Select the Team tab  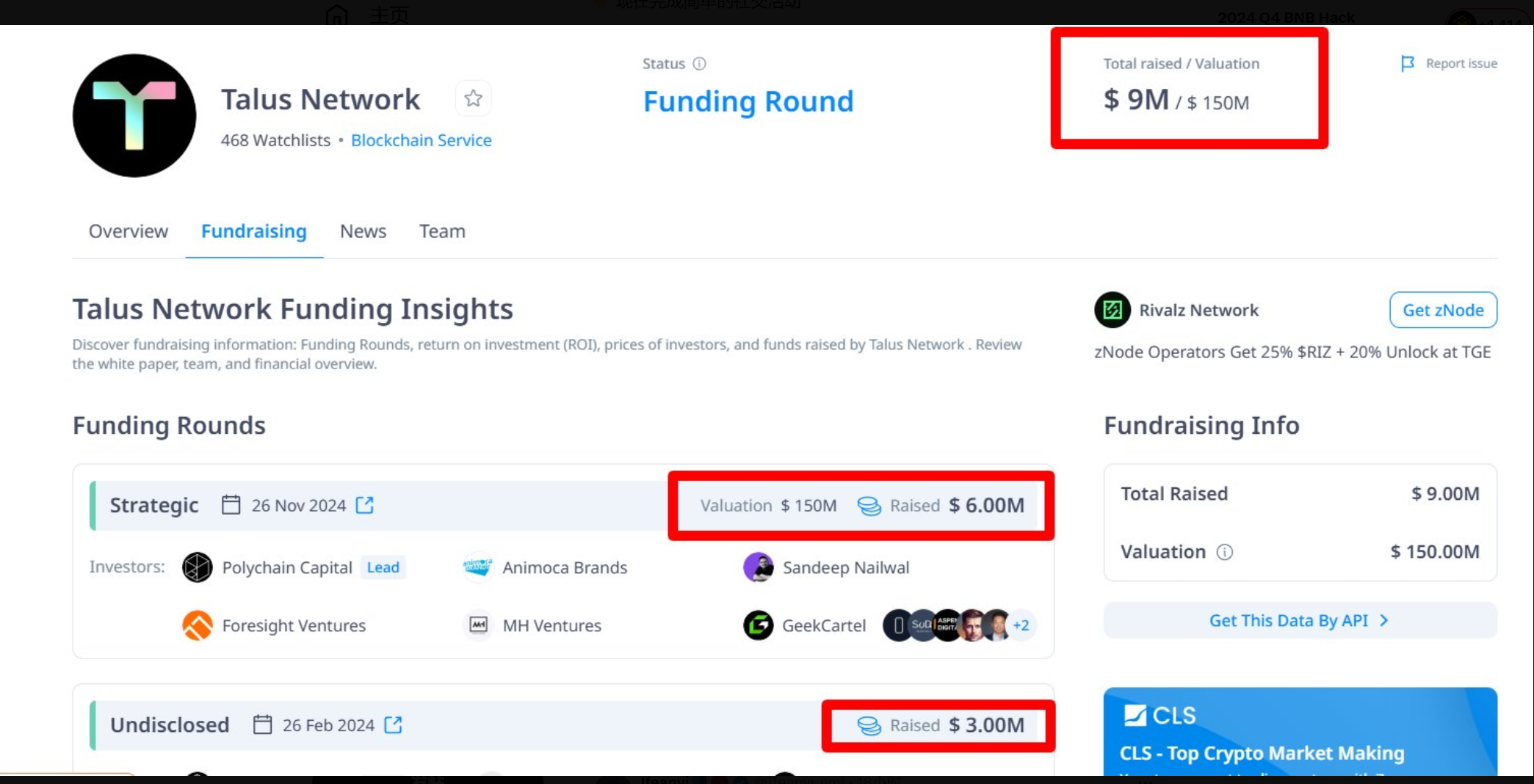pos(442,231)
